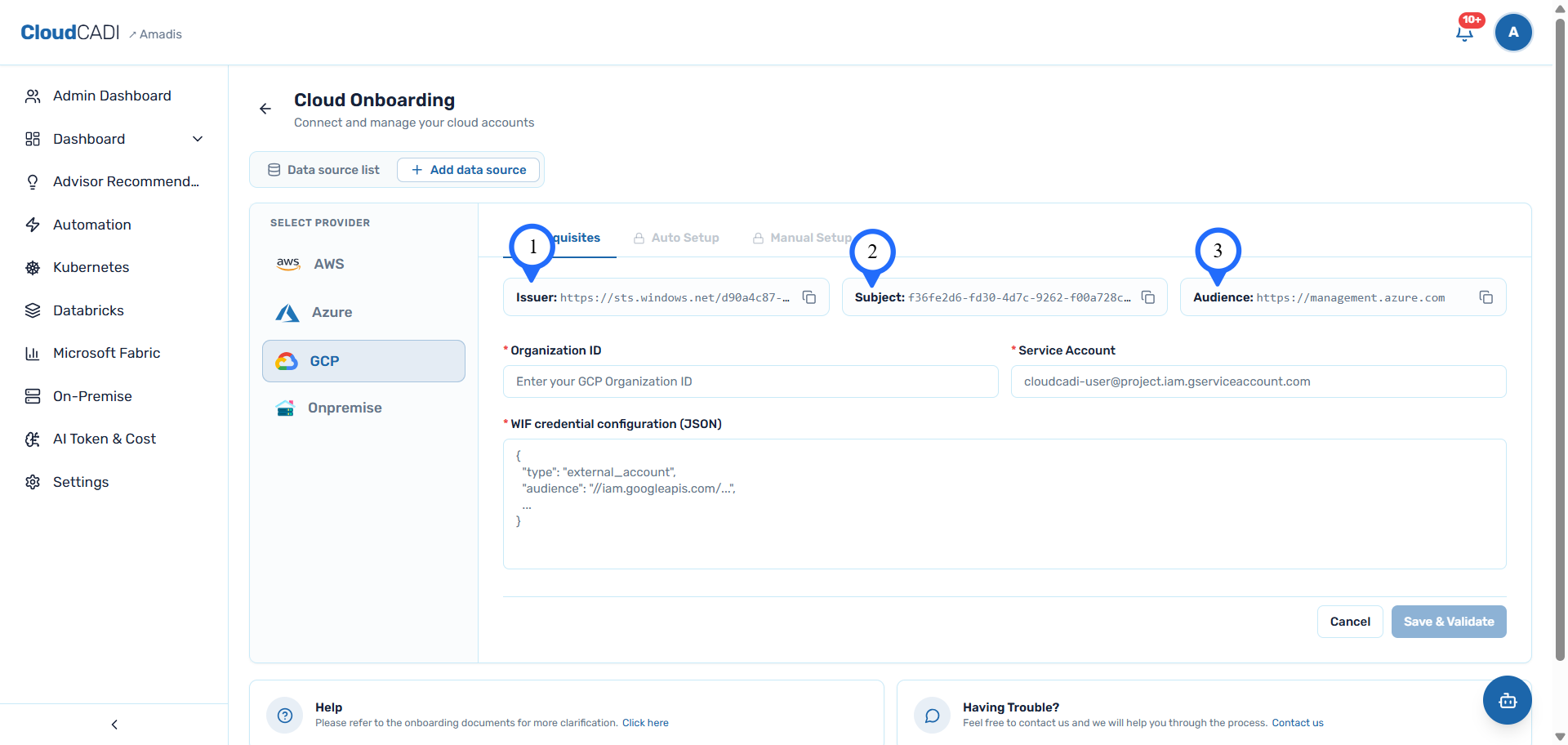Click the Admin Dashboard people icon
Screen dimensions: 1568x745
tap(33, 96)
